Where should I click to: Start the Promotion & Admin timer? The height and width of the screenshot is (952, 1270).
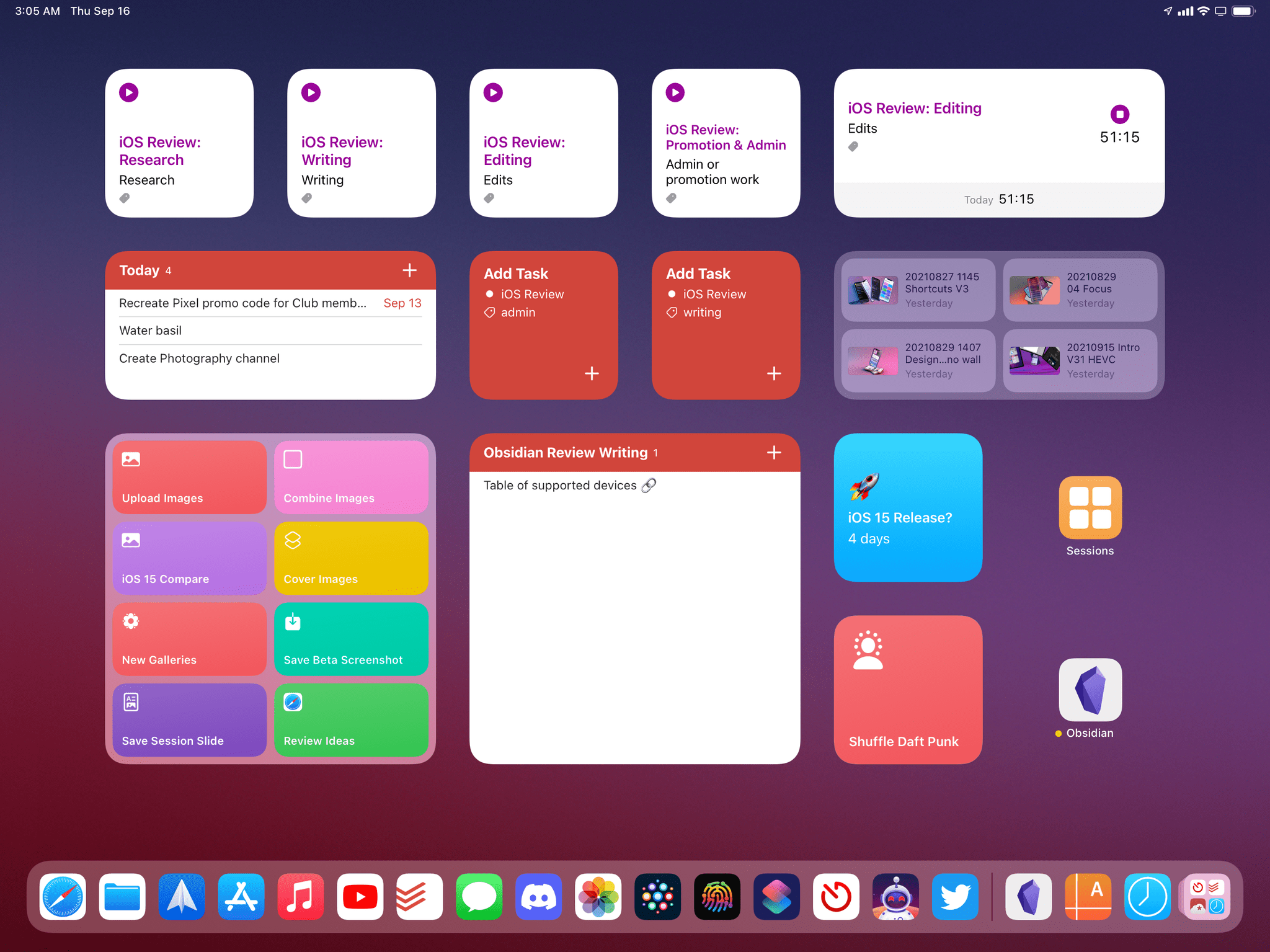pyautogui.click(x=675, y=92)
